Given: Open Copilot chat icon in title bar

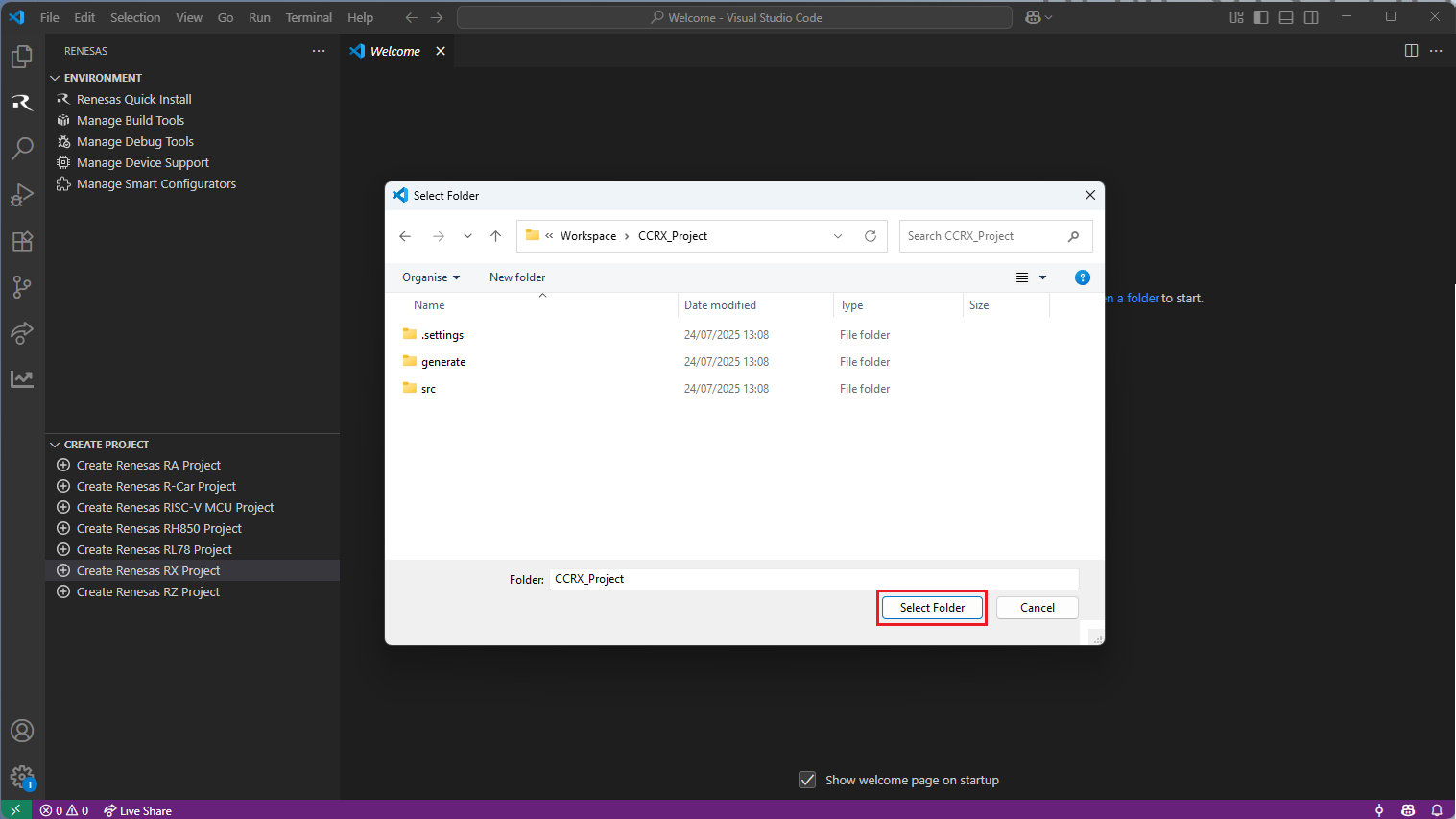Looking at the screenshot, I should point(1033,17).
